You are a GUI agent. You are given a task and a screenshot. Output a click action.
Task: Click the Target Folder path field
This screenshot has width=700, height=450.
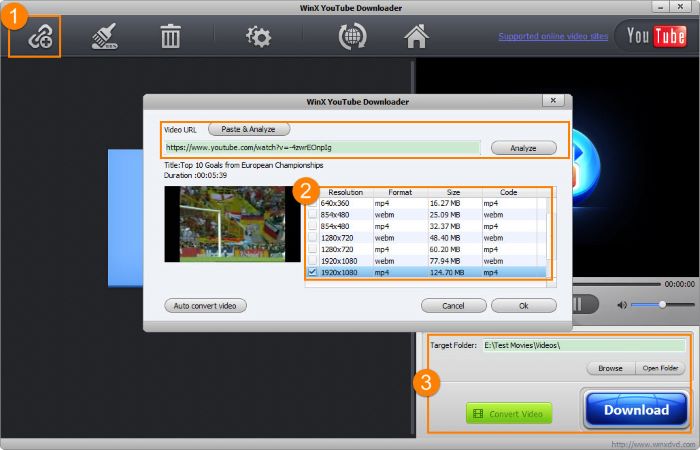[x=584, y=345]
